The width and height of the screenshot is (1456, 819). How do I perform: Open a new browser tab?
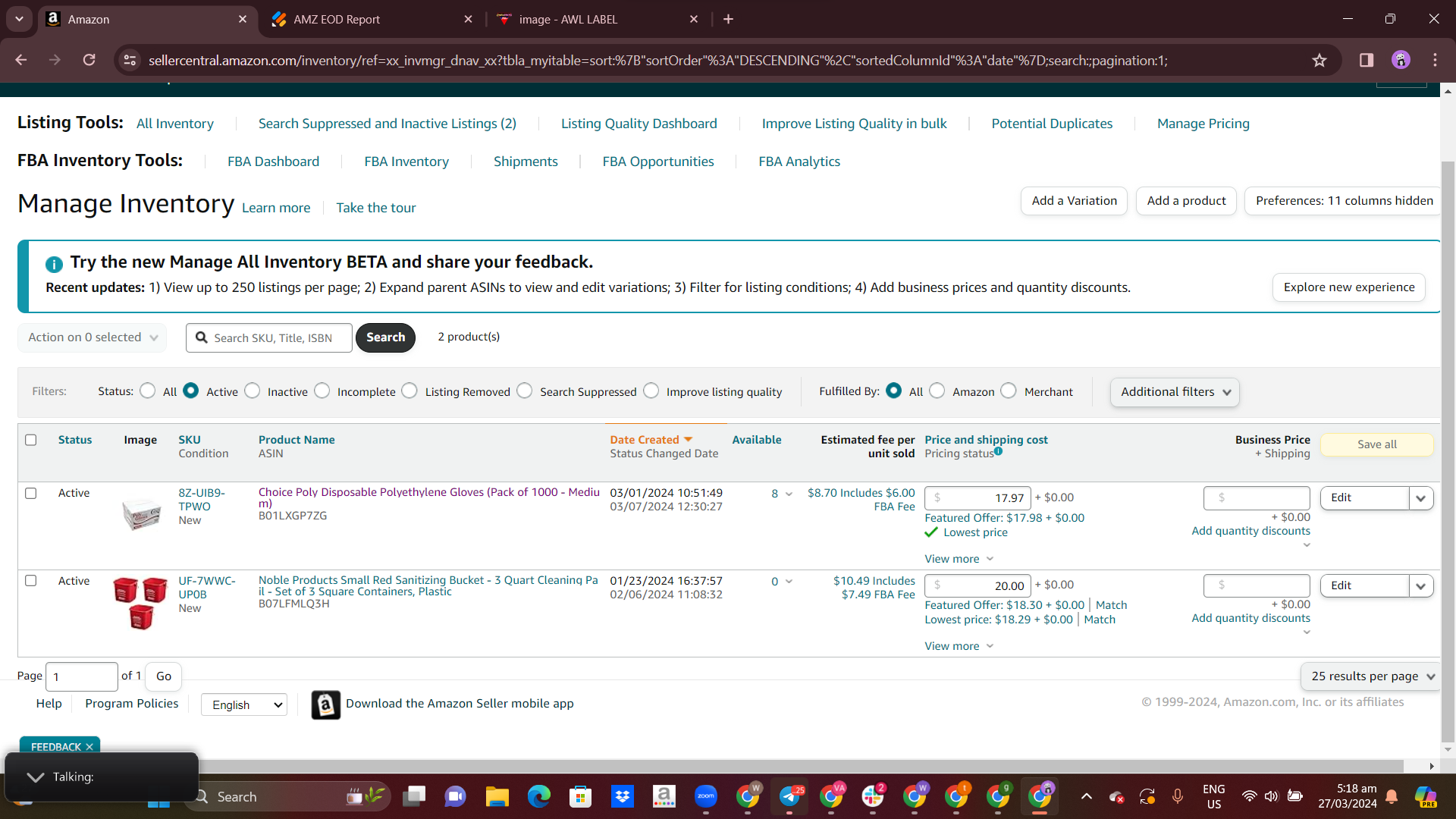(728, 19)
